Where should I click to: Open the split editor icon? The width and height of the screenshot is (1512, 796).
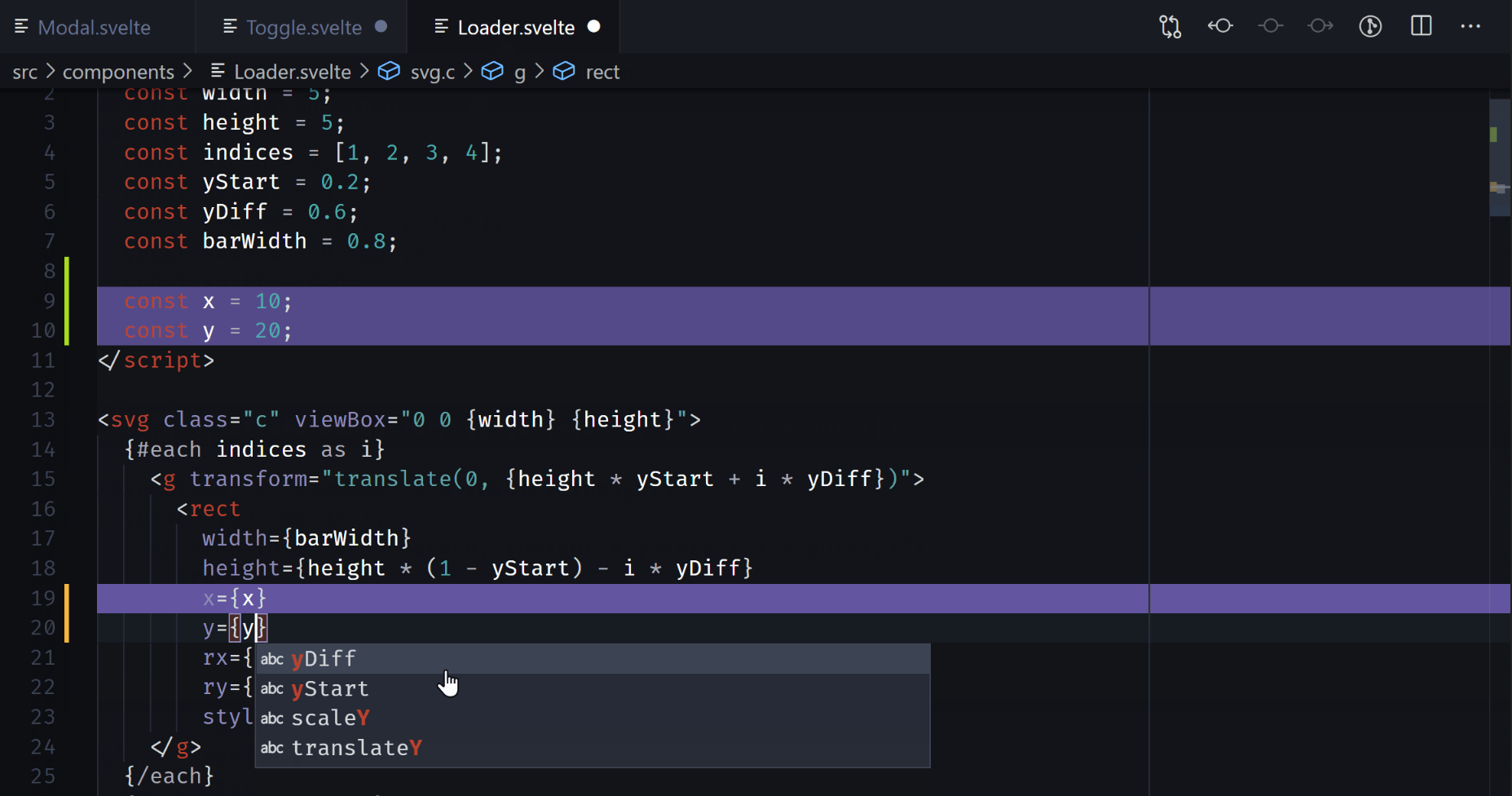[1422, 26]
